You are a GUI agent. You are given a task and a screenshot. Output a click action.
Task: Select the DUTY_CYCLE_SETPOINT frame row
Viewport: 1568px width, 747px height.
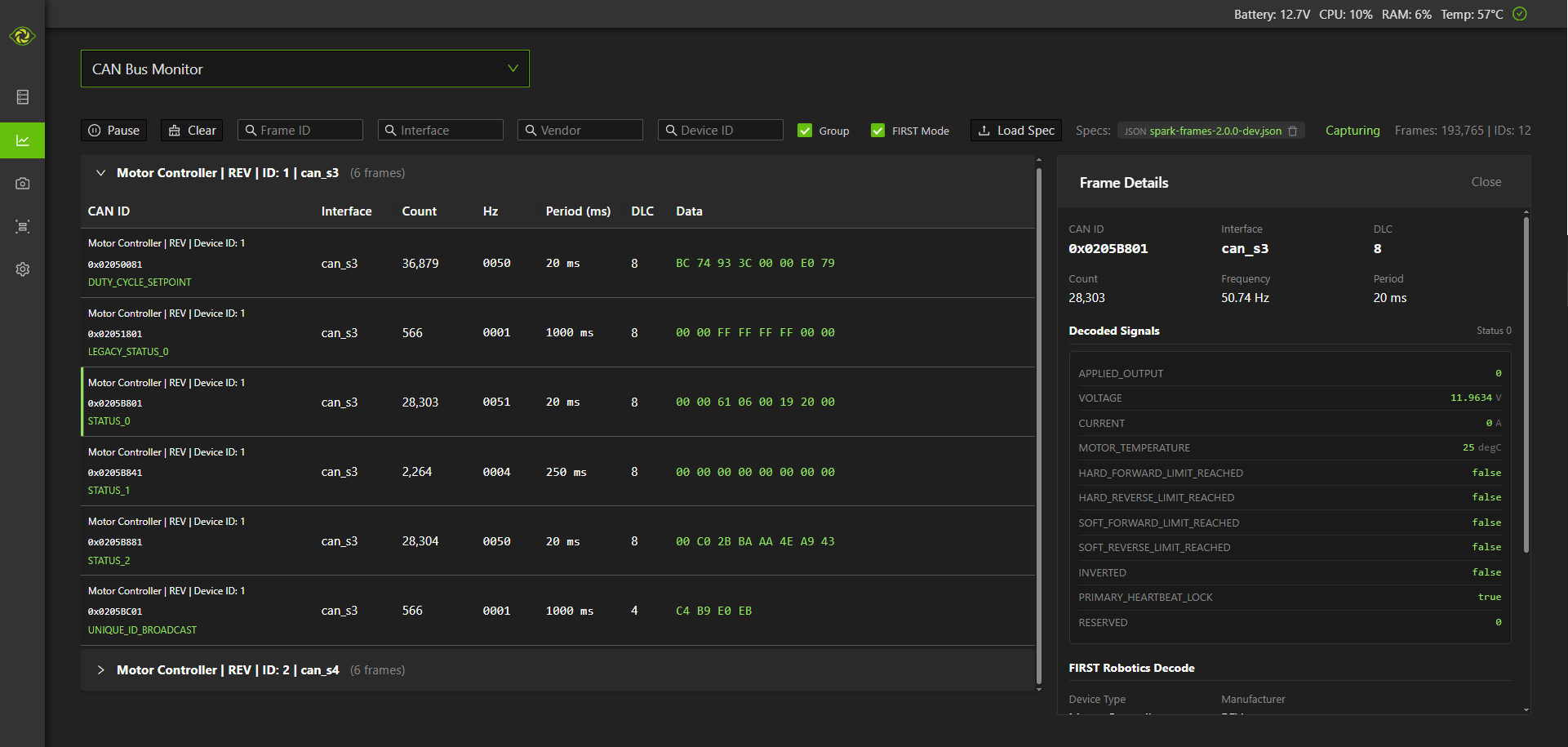tap(490, 263)
